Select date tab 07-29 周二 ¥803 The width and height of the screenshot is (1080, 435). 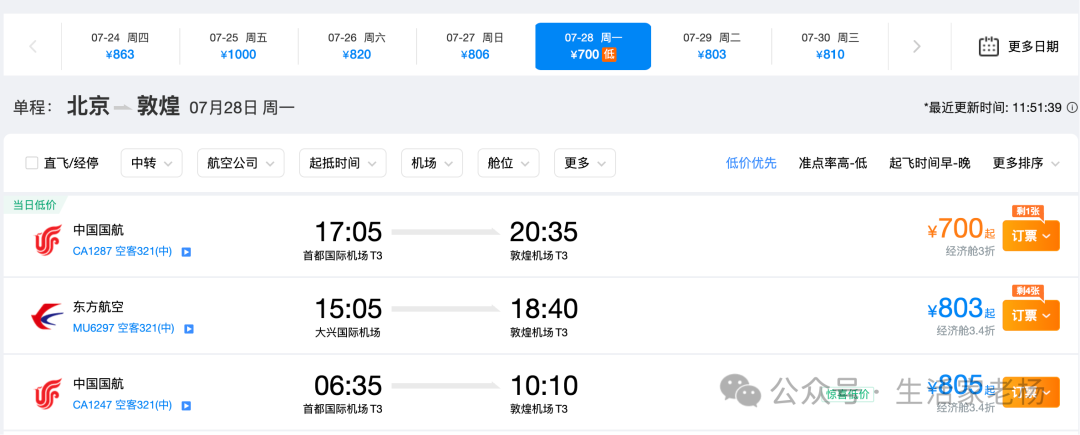[x=712, y=47]
